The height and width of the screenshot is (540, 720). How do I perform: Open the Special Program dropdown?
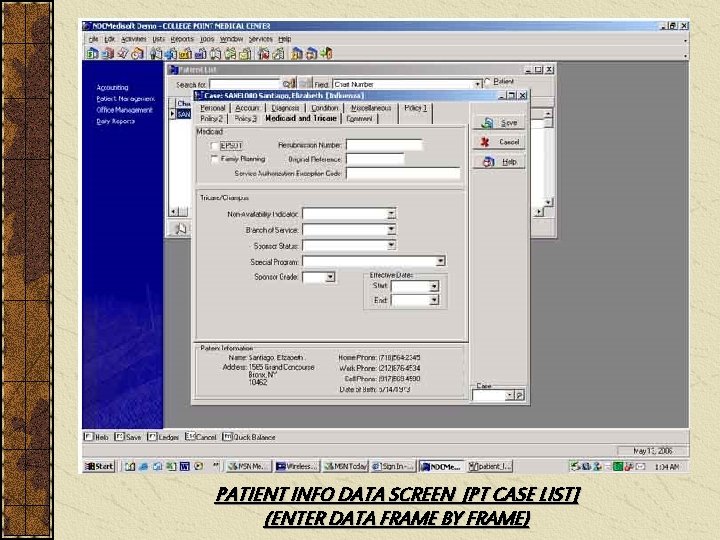[x=440, y=261]
